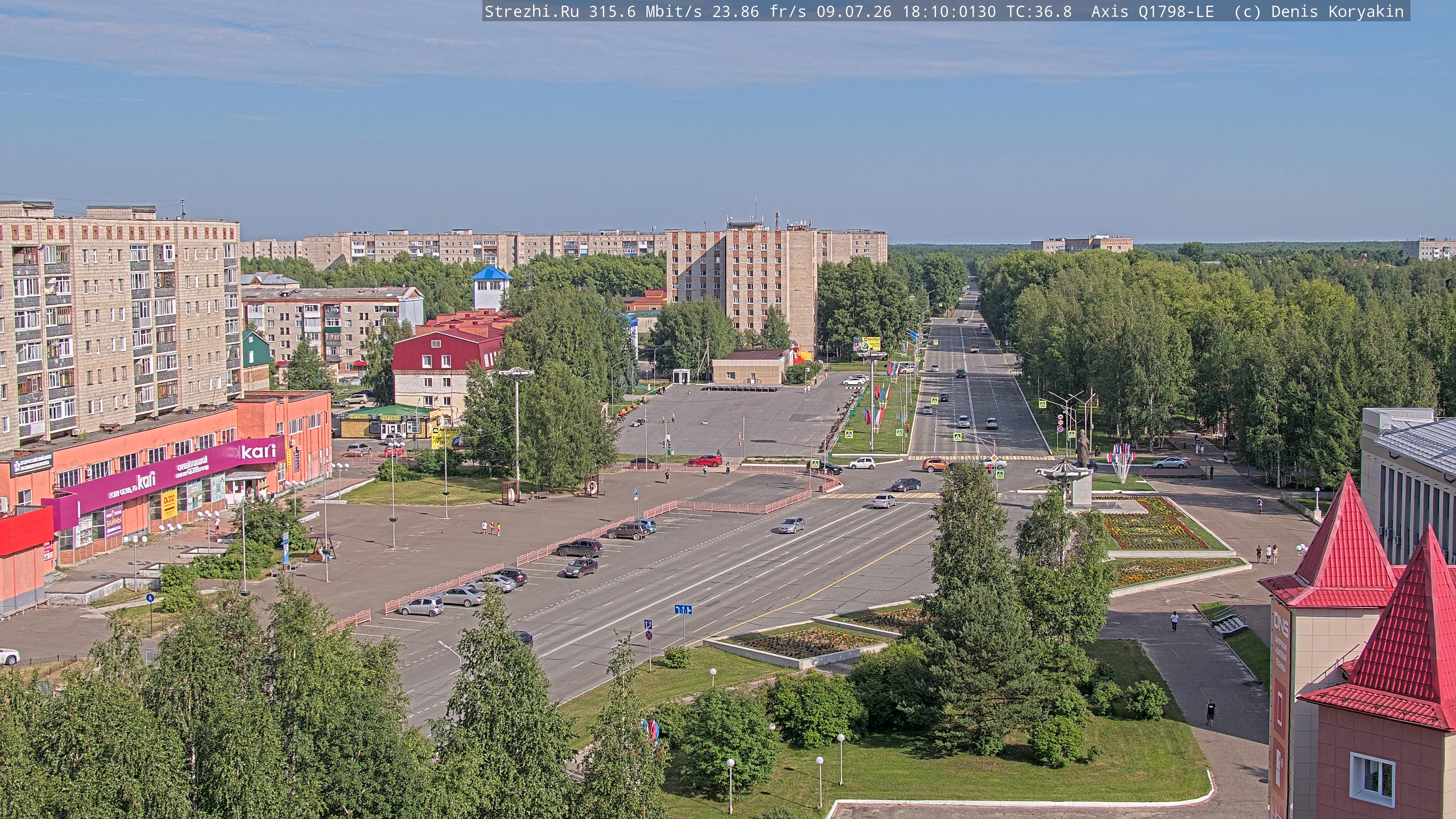The image size is (1456, 819).
Task: Click the 18:10:0130 timestamp
Action: click(949, 11)
